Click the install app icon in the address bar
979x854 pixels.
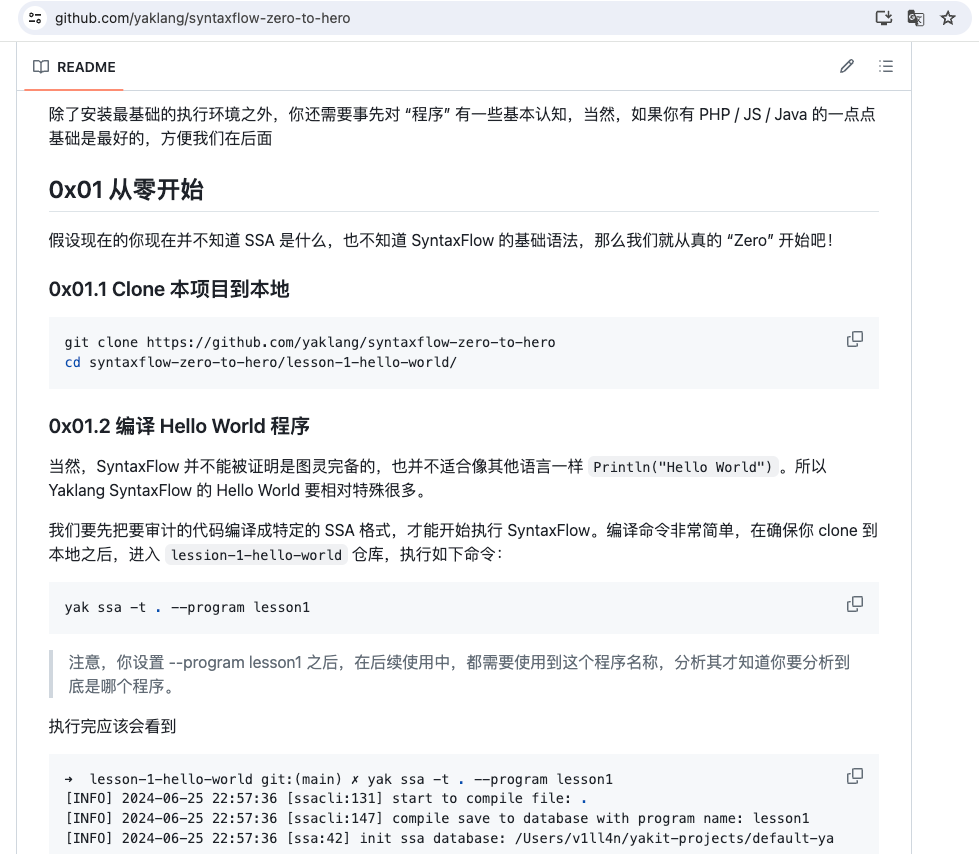click(883, 18)
